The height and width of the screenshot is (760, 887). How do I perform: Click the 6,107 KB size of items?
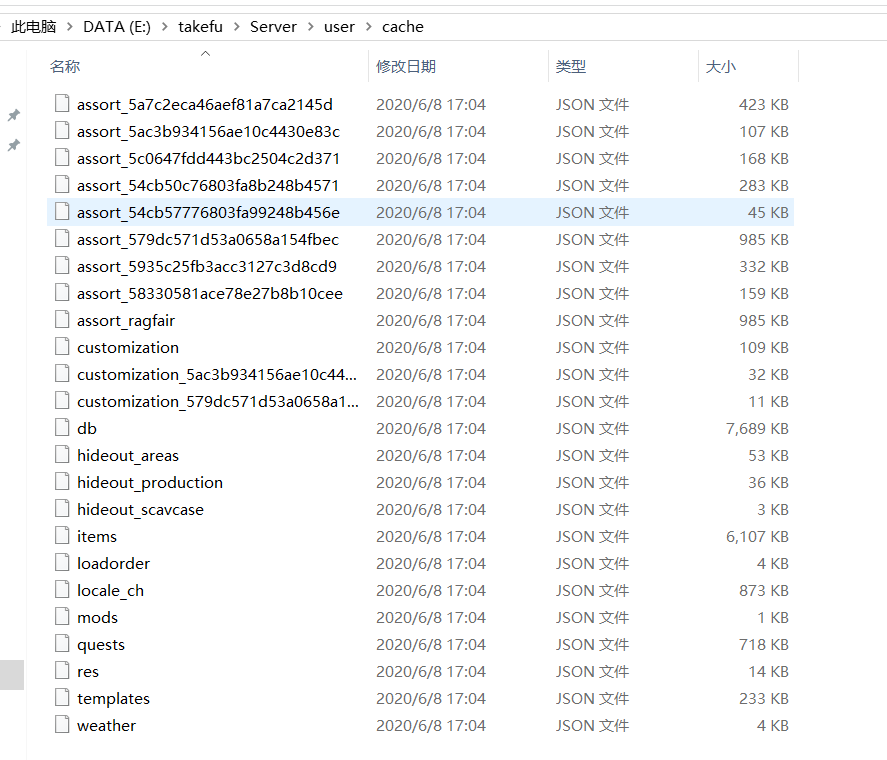757,536
